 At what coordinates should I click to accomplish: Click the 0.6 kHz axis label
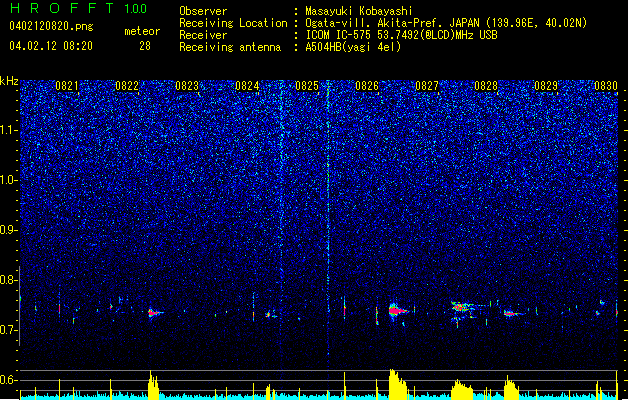click(9, 380)
